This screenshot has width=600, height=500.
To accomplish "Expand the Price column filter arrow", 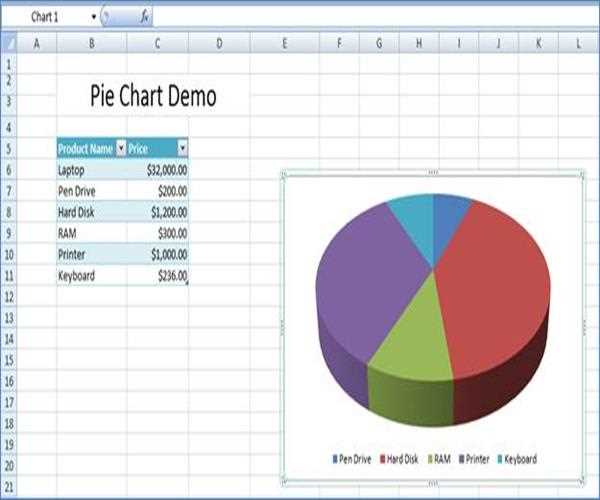I will click(181, 148).
